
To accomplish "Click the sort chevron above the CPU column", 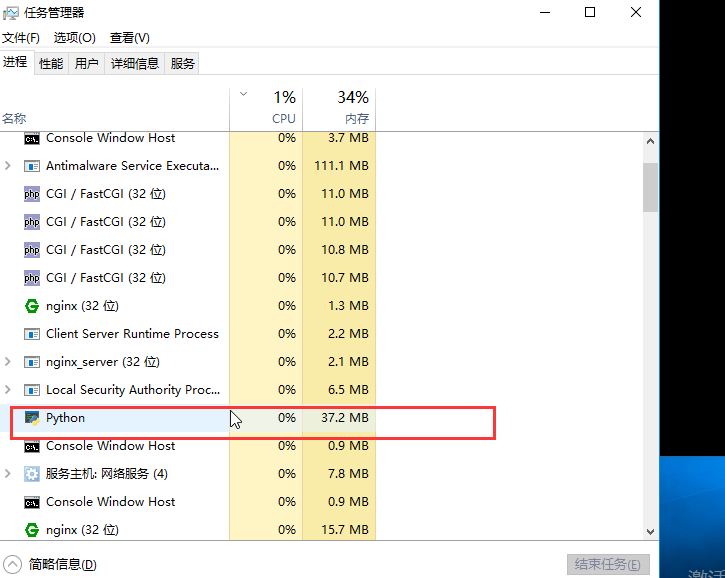I will tap(243, 94).
